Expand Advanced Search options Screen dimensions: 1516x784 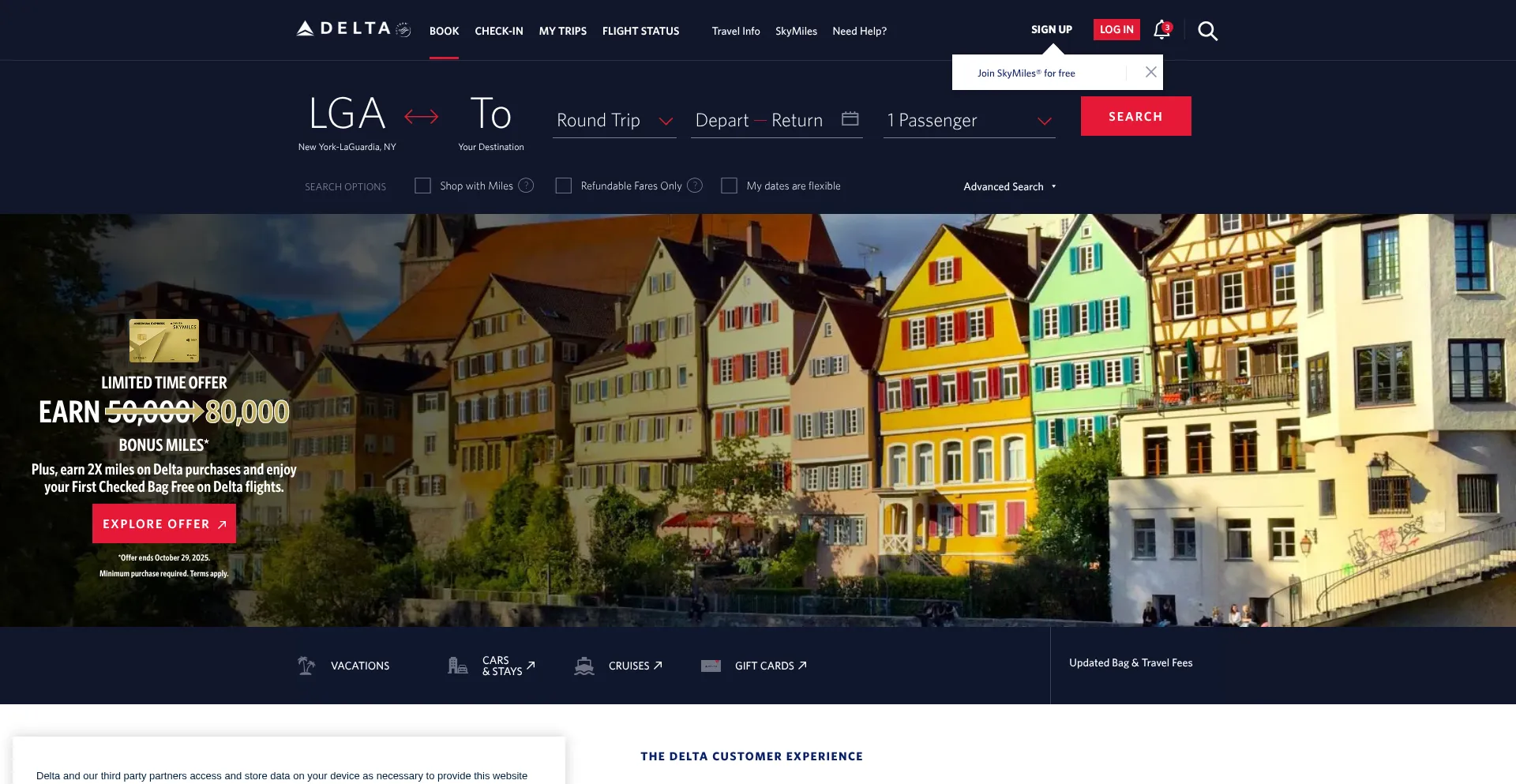click(1009, 186)
